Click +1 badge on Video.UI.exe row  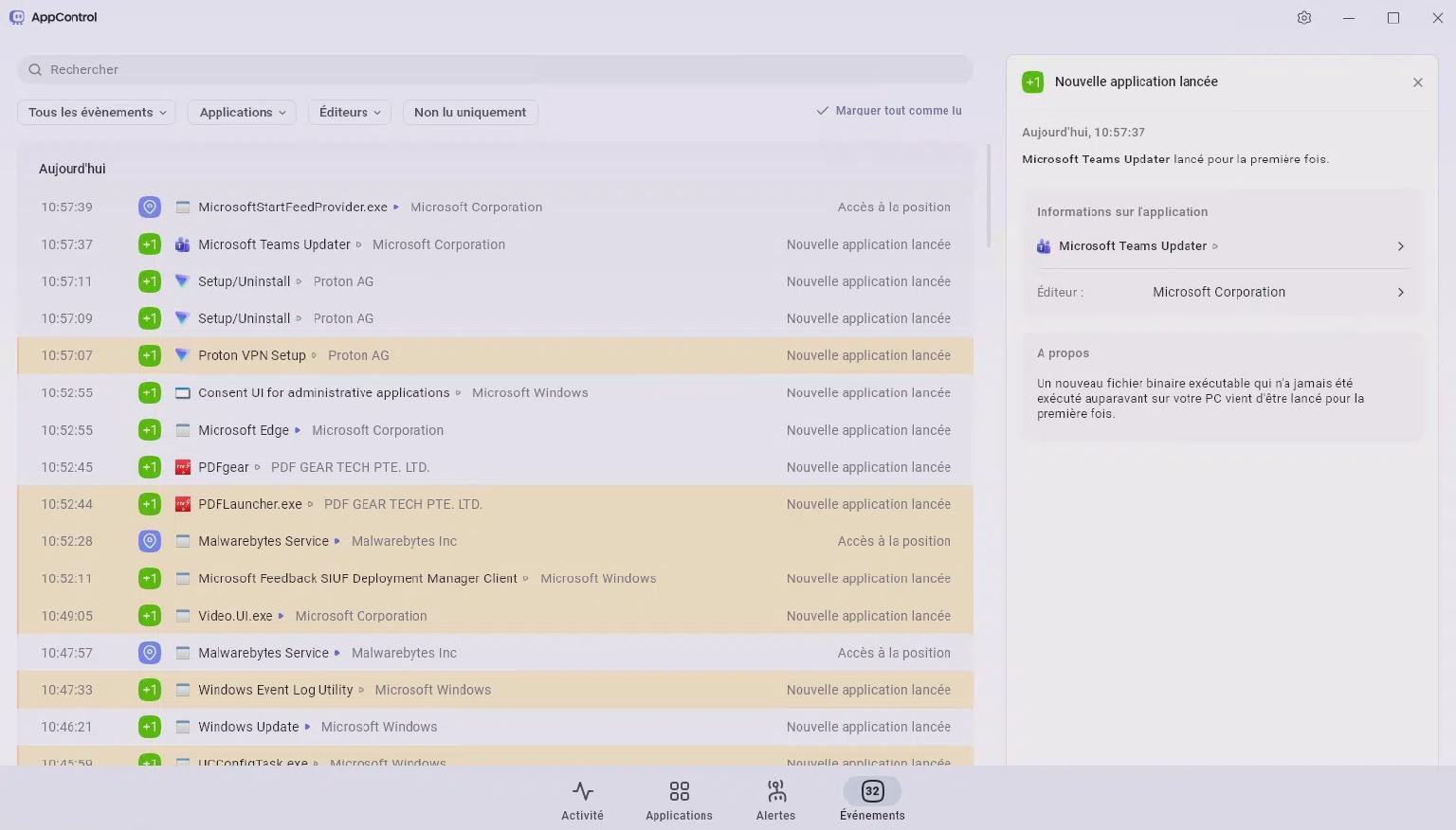pos(150,616)
